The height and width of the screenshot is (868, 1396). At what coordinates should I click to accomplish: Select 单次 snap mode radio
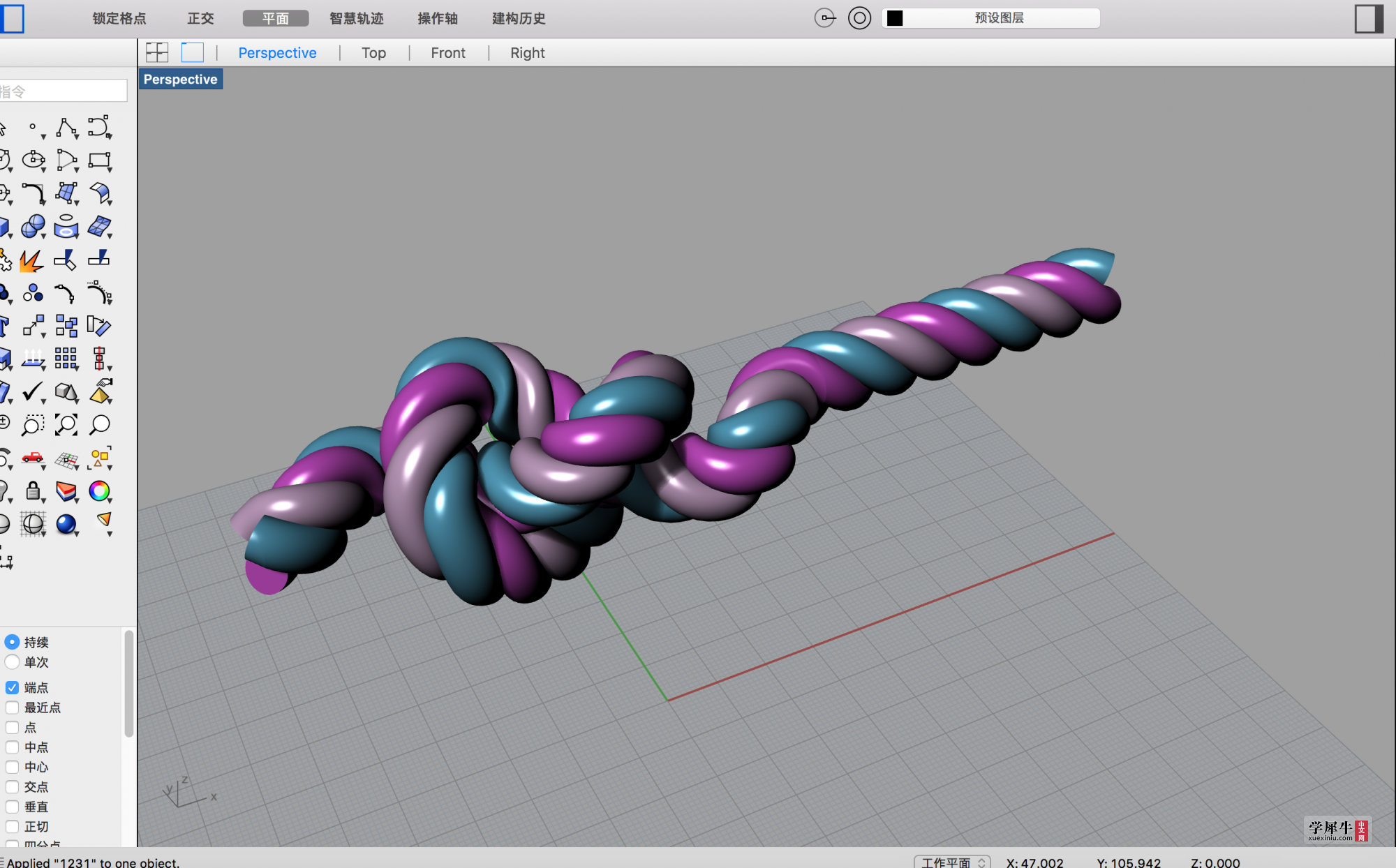tap(12, 661)
